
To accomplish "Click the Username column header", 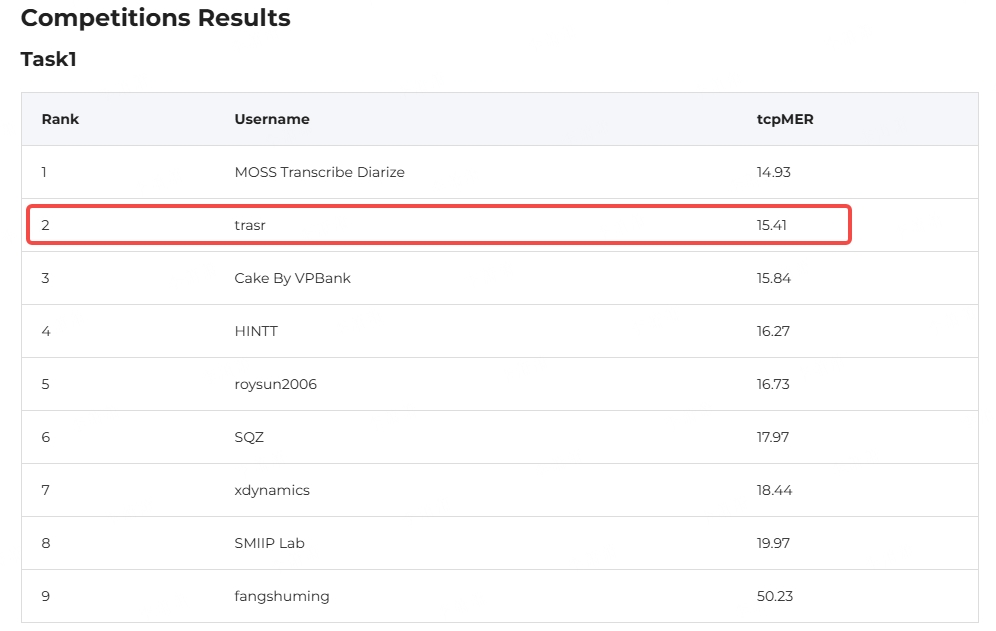I will click(272, 119).
